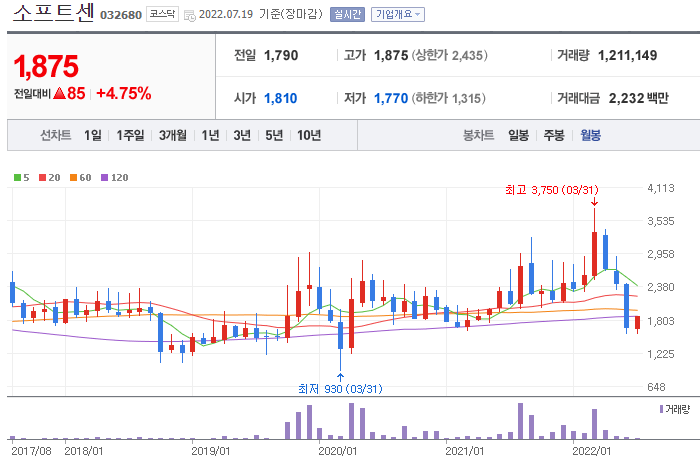
Task: Click the 시가 value 1,810
Action: click(x=280, y=98)
